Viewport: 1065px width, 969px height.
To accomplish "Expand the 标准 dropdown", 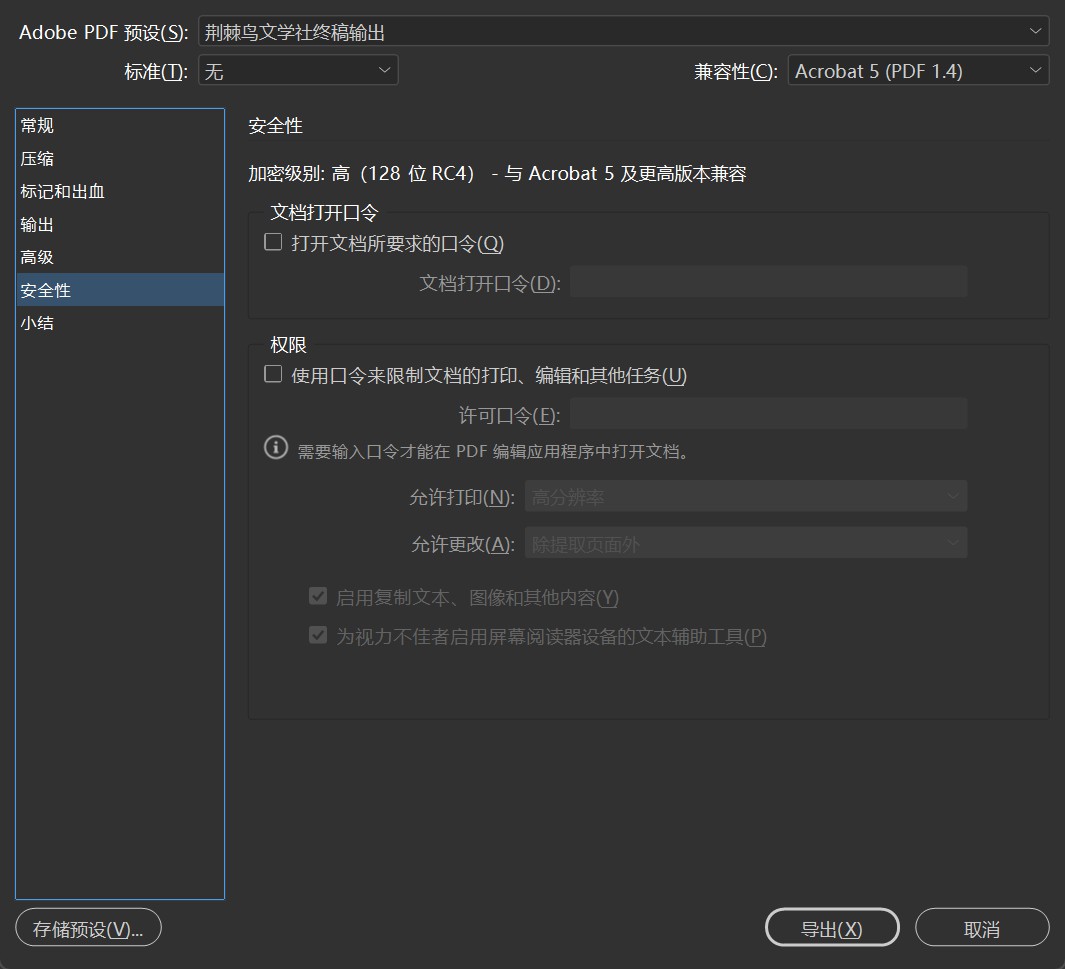I will [x=298, y=71].
